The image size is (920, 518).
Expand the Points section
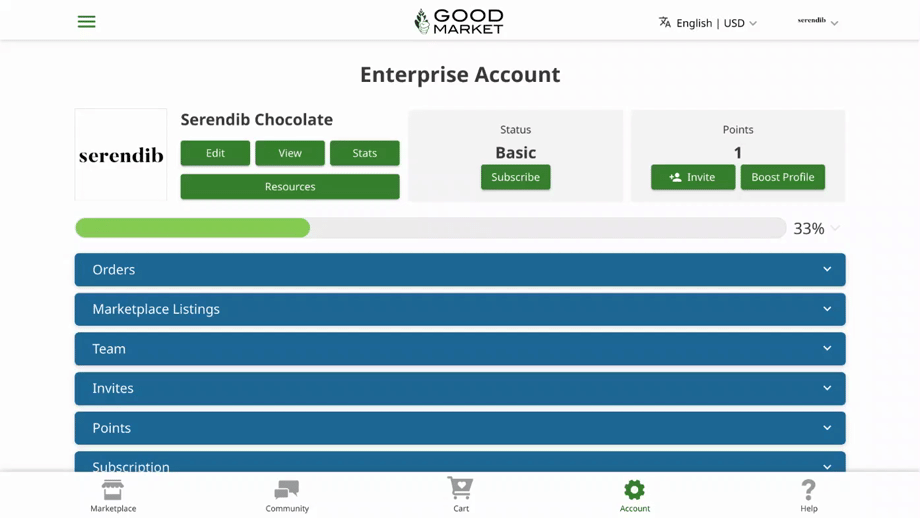[460, 428]
